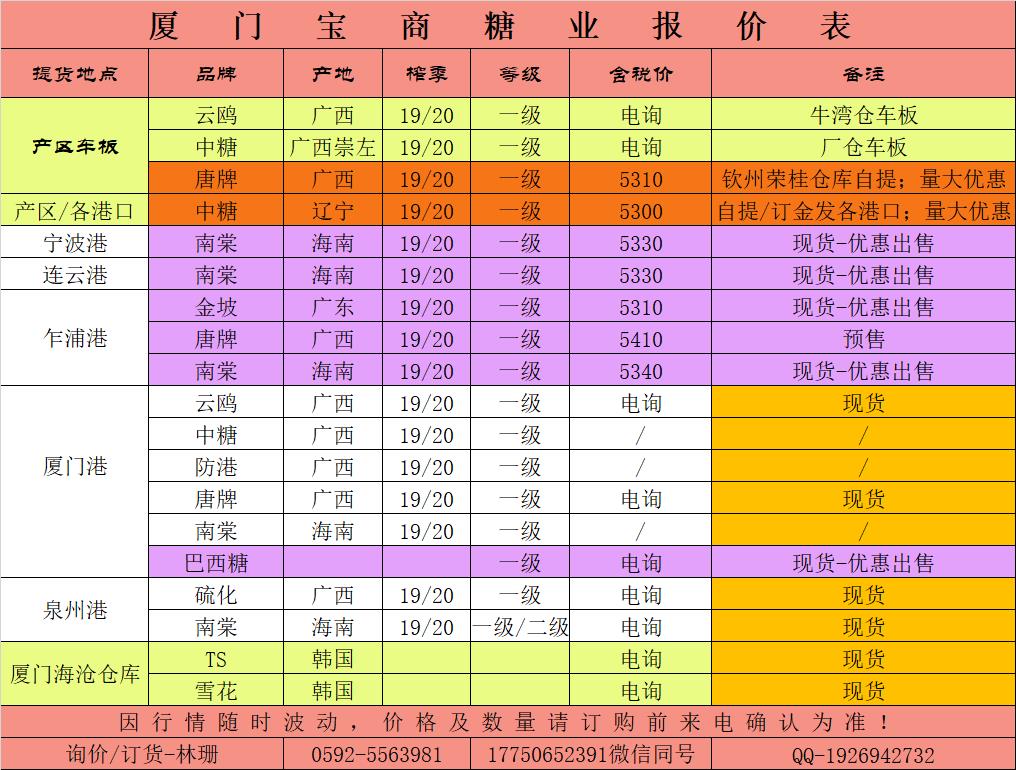Select the 巴西糖 brand cell
This screenshot has height=770, width=1016.
[216, 563]
